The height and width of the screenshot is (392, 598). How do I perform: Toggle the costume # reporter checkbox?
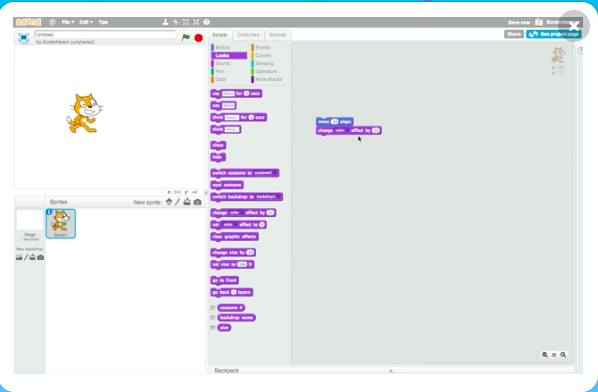click(x=213, y=308)
